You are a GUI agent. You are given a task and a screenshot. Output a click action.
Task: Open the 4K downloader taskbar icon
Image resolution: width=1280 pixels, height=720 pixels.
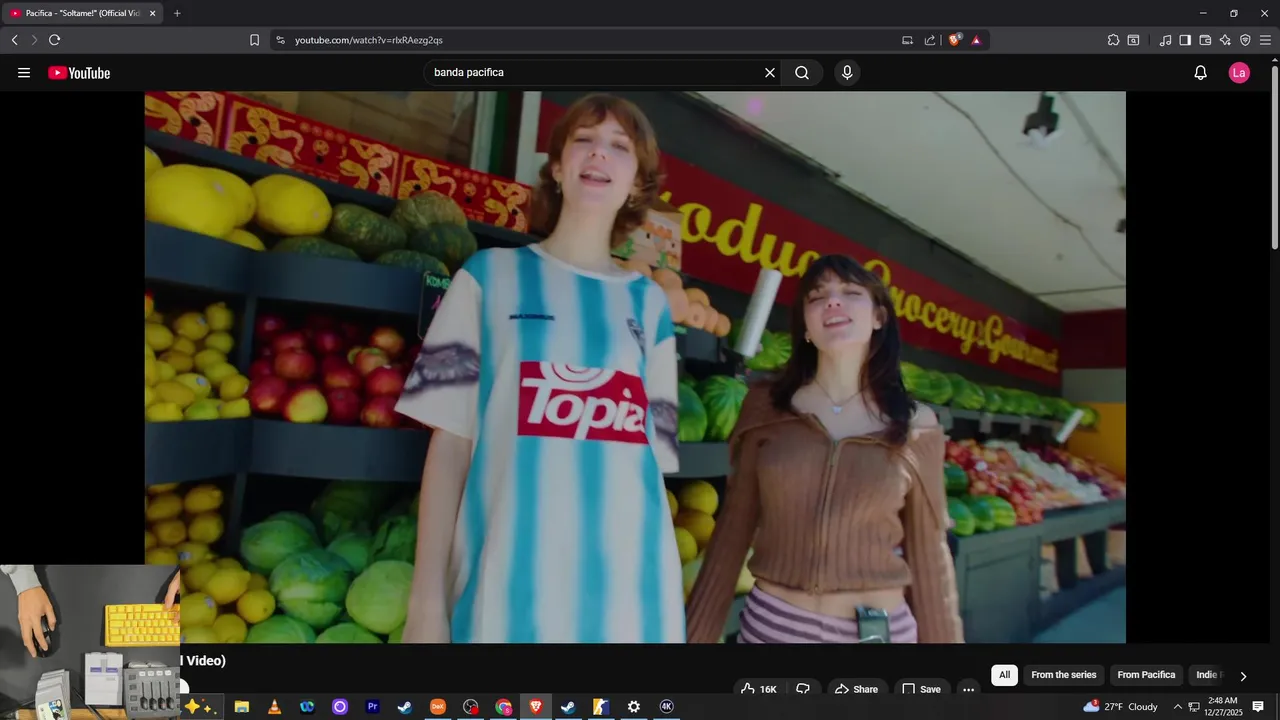click(667, 707)
